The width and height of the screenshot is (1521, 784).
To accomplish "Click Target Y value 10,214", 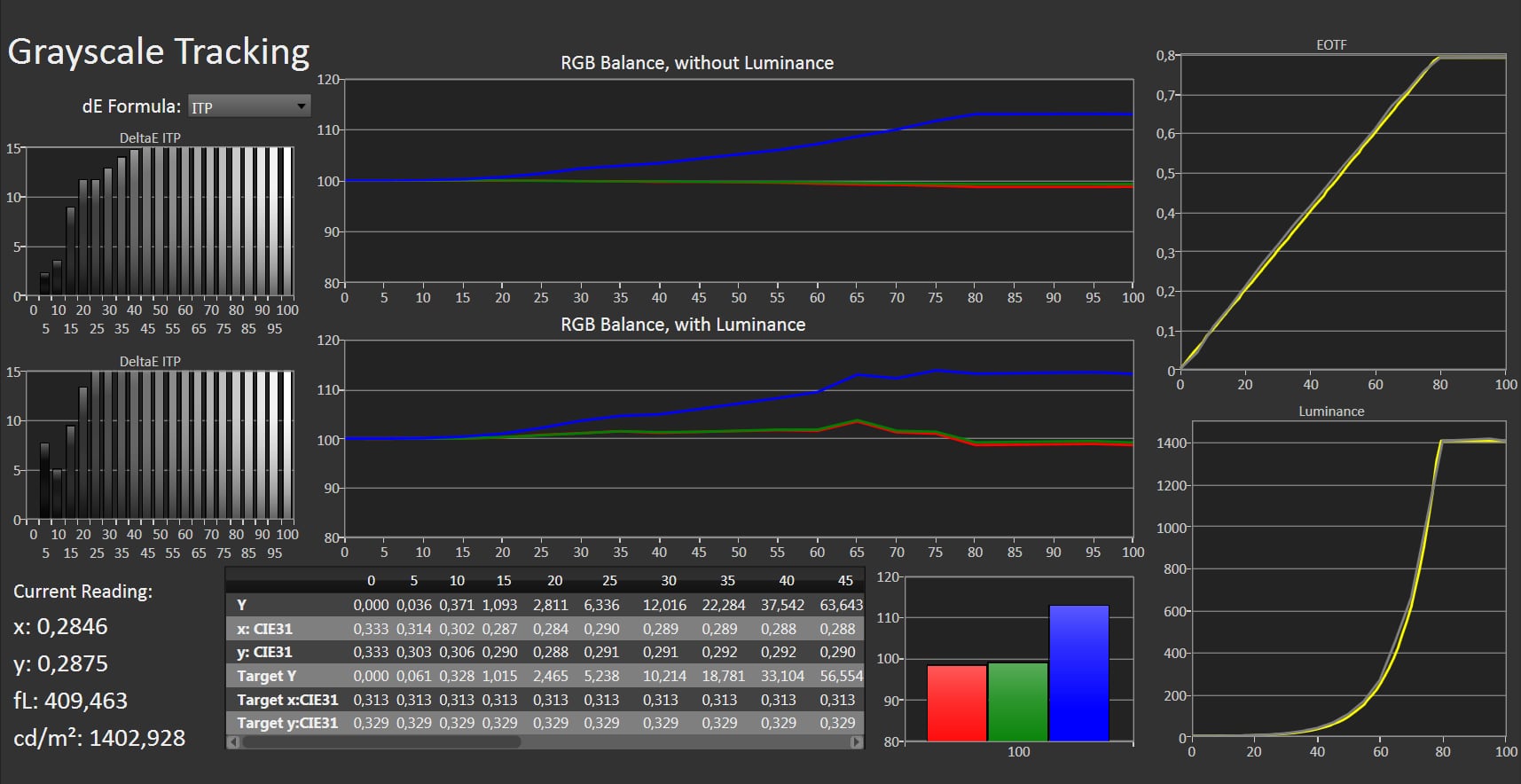I will (x=664, y=676).
